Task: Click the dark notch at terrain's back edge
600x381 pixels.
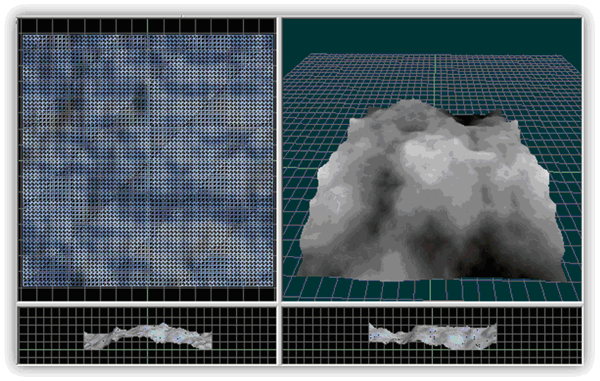Action: click(x=476, y=119)
